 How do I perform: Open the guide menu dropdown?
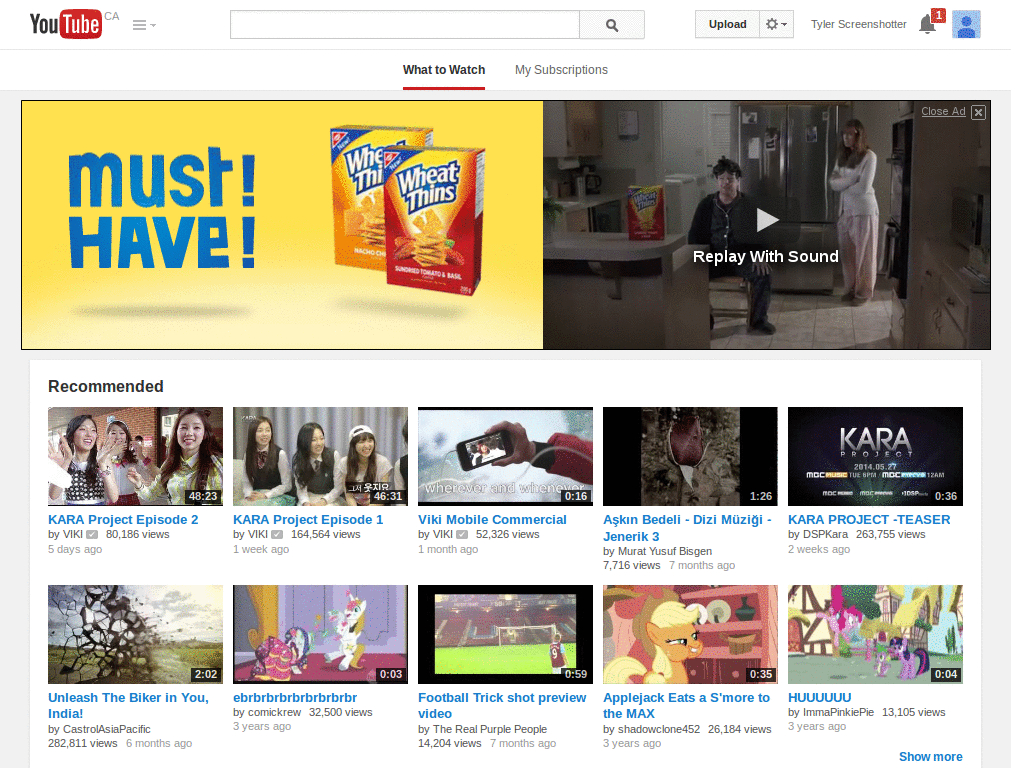[144, 25]
